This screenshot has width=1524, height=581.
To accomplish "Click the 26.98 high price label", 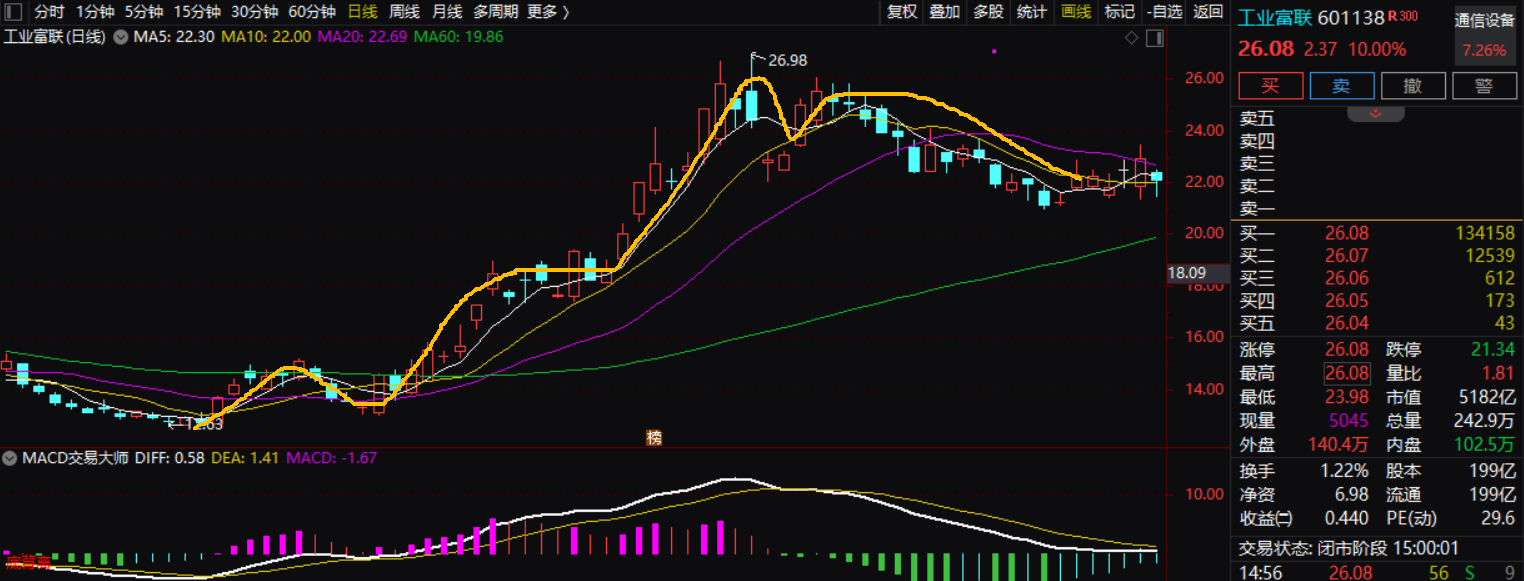I will click(787, 60).
